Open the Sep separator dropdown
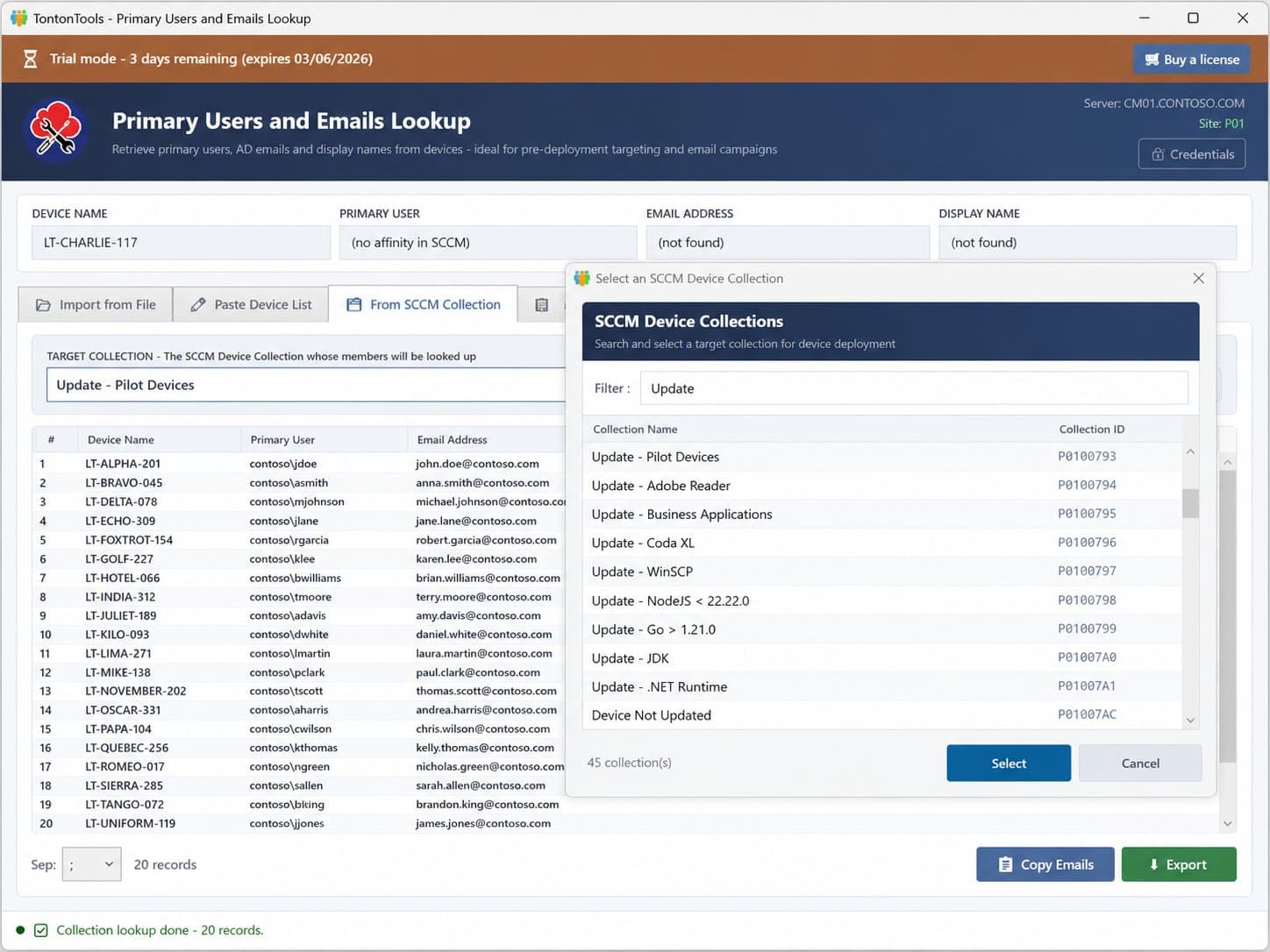Screen dimensions: 1270x952 [91, 864]
